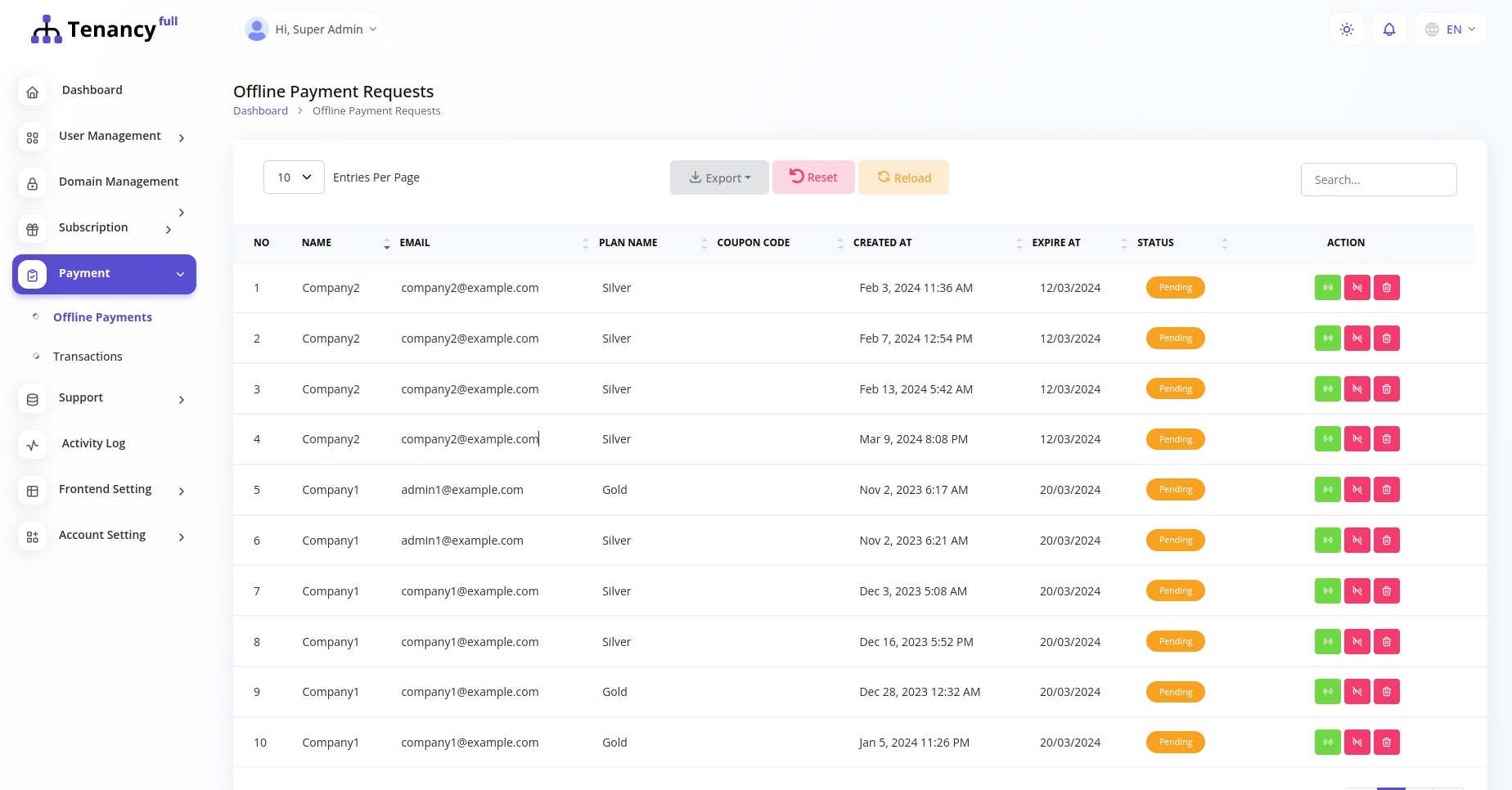Click the Reload button
This screenshot has width=1512, height=790.
903,177
